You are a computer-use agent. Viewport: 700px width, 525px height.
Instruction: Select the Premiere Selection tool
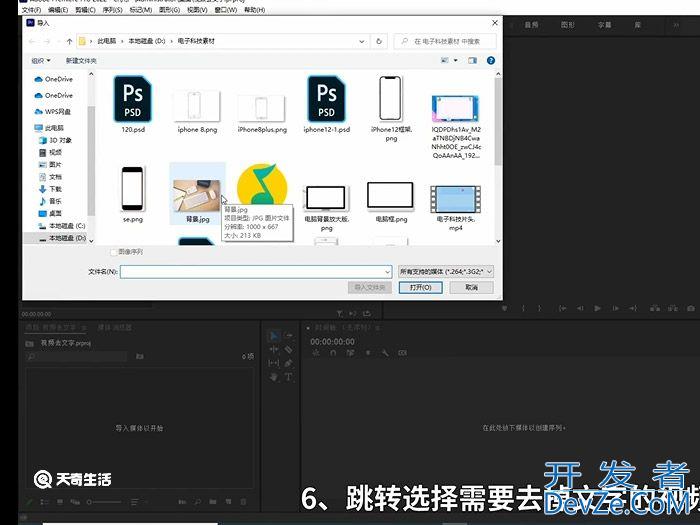coord(274,335)
